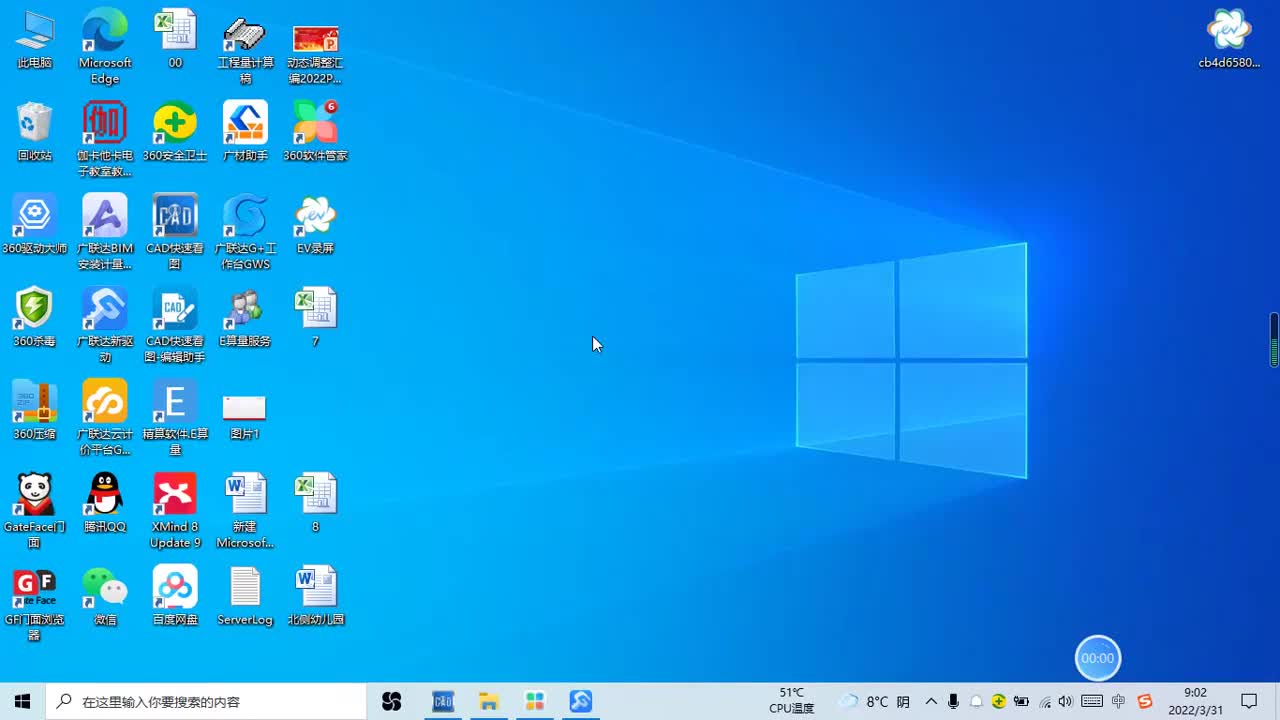1280x720 pixels.
Task: Click the taskbar search box
Action: (x=207, y=701)
